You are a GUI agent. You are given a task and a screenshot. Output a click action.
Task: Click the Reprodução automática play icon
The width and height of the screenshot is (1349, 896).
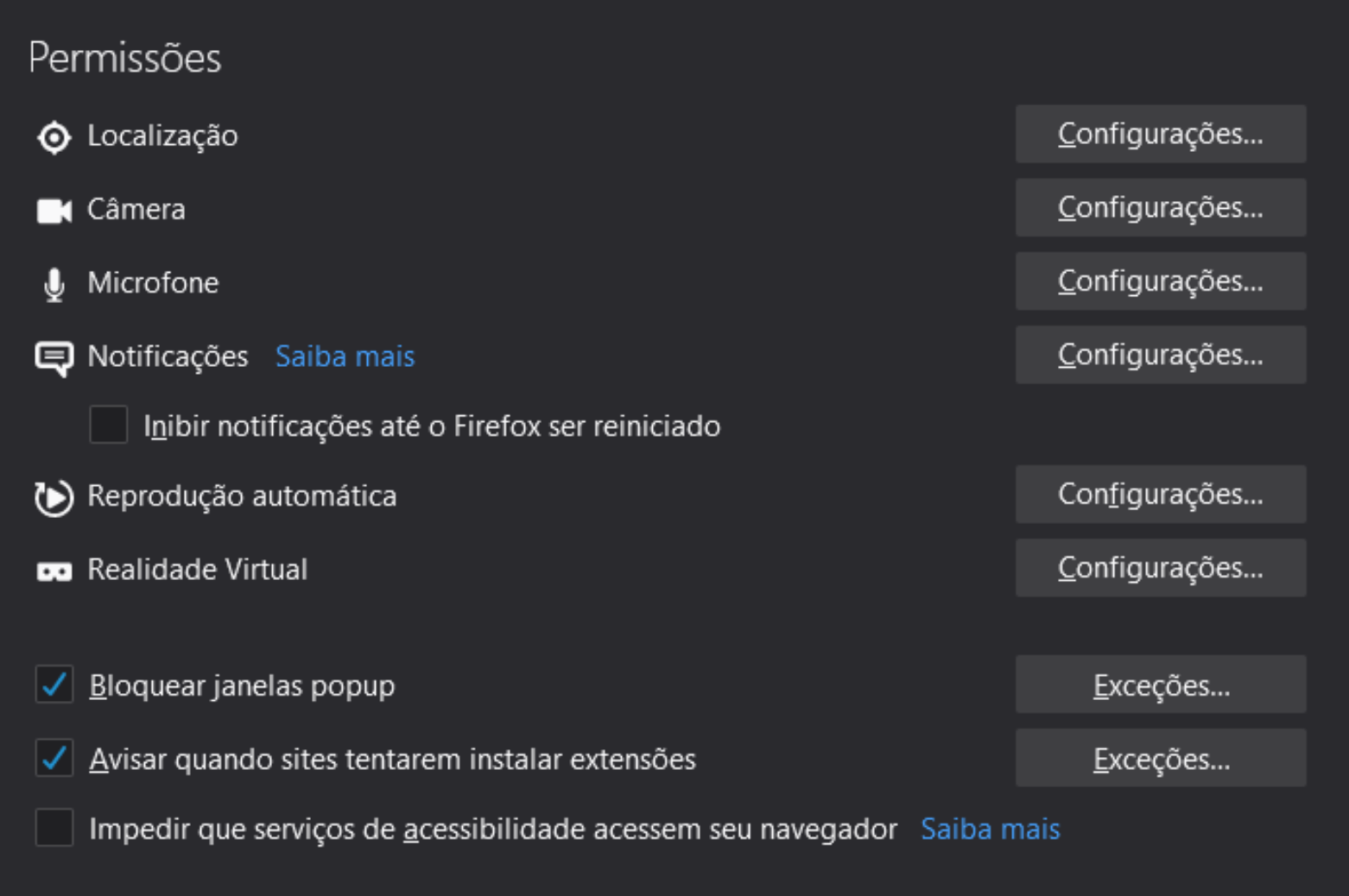point(54,498)
